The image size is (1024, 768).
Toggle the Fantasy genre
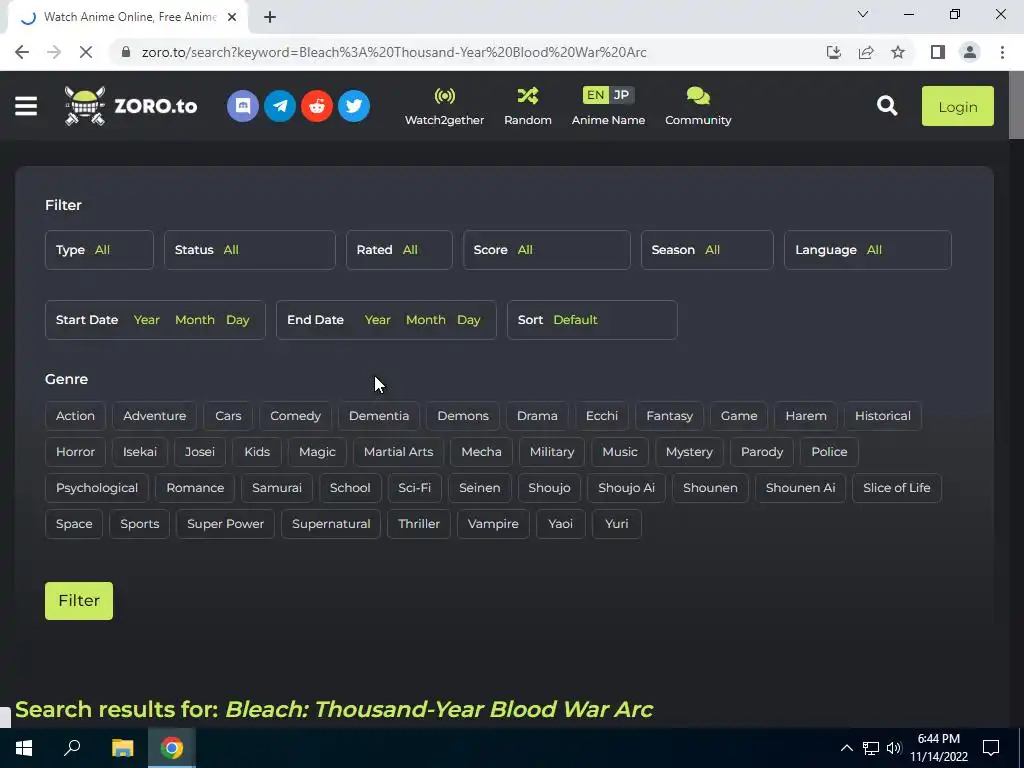coord(669,416)
